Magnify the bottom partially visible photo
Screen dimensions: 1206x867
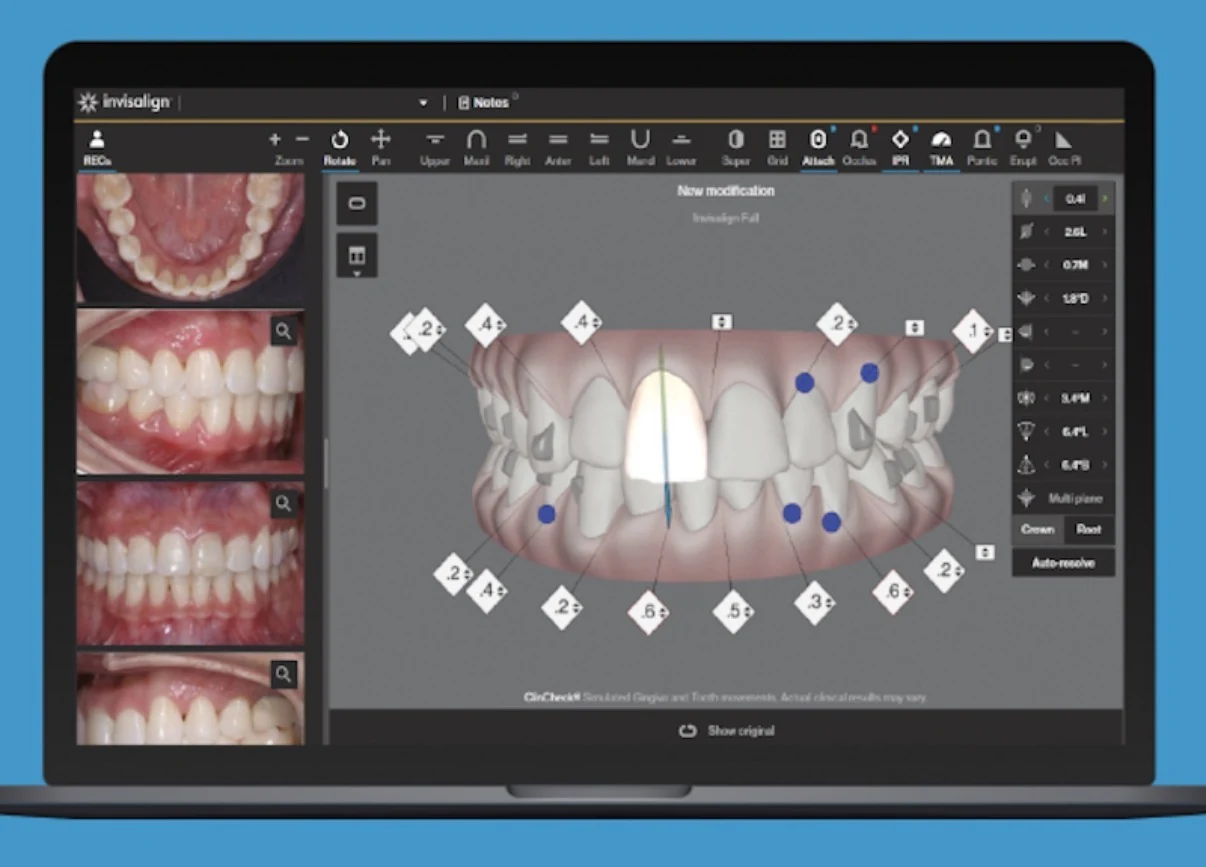pos(284,675)
